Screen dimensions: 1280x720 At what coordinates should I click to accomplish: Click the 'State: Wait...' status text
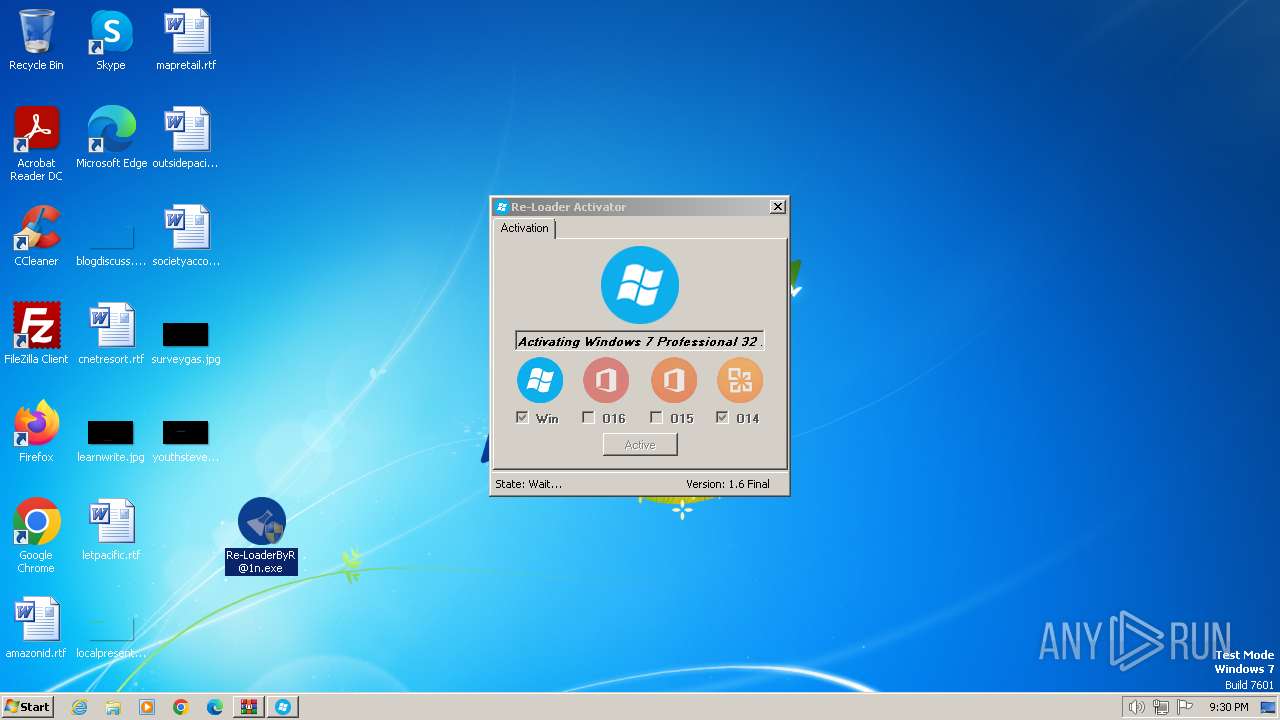(528, 484)
